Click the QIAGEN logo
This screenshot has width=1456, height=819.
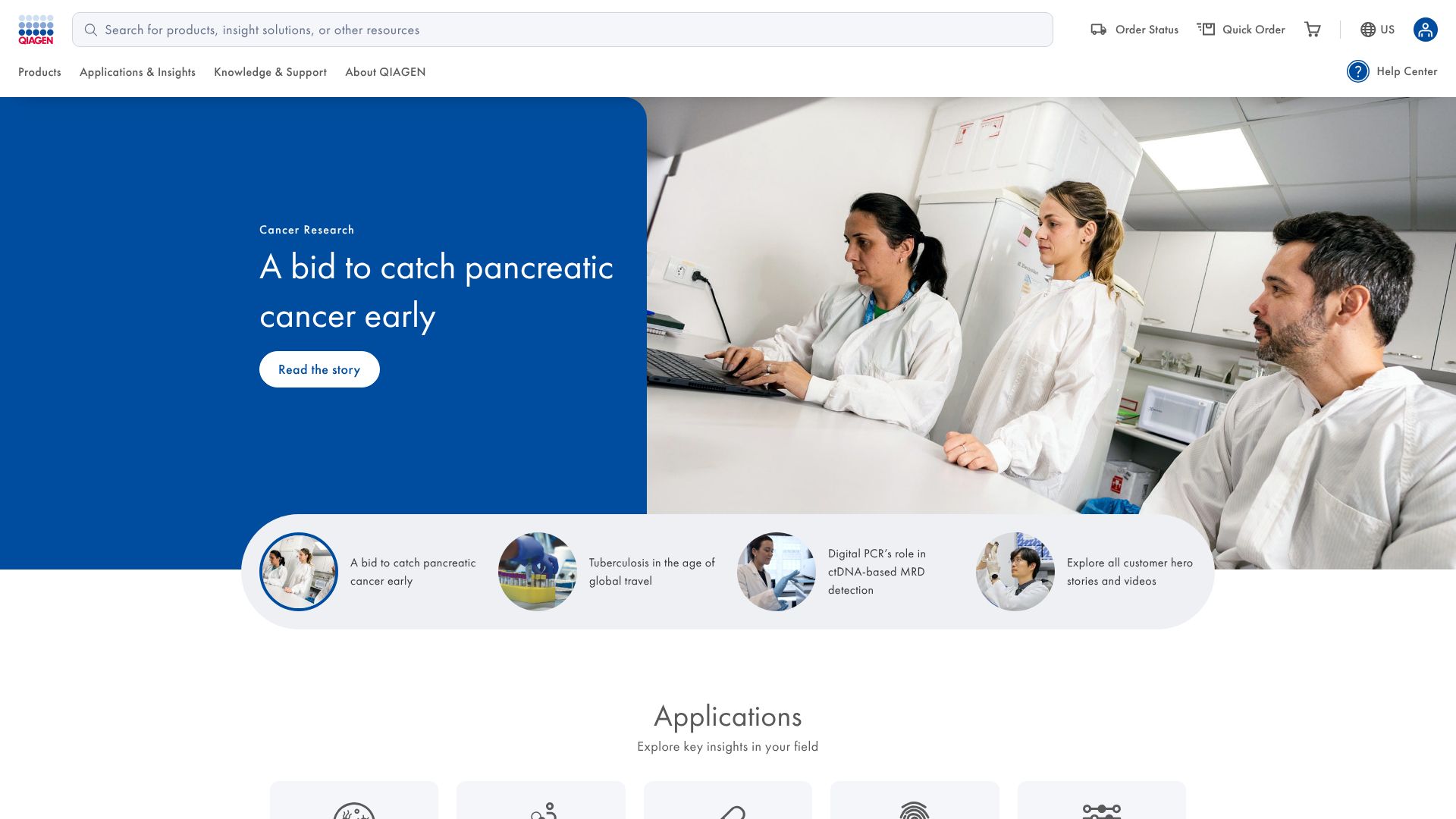point(36,30)
